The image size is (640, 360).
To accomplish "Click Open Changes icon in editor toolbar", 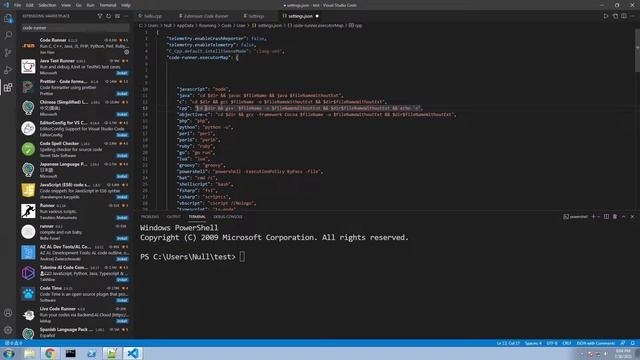I will click(x=615, y=16).
